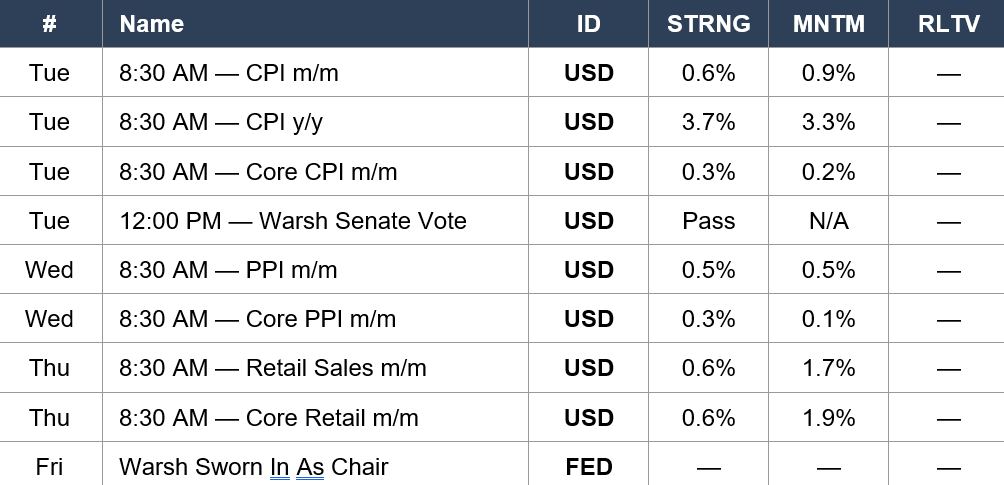Click the # column header

pos(50,24)
